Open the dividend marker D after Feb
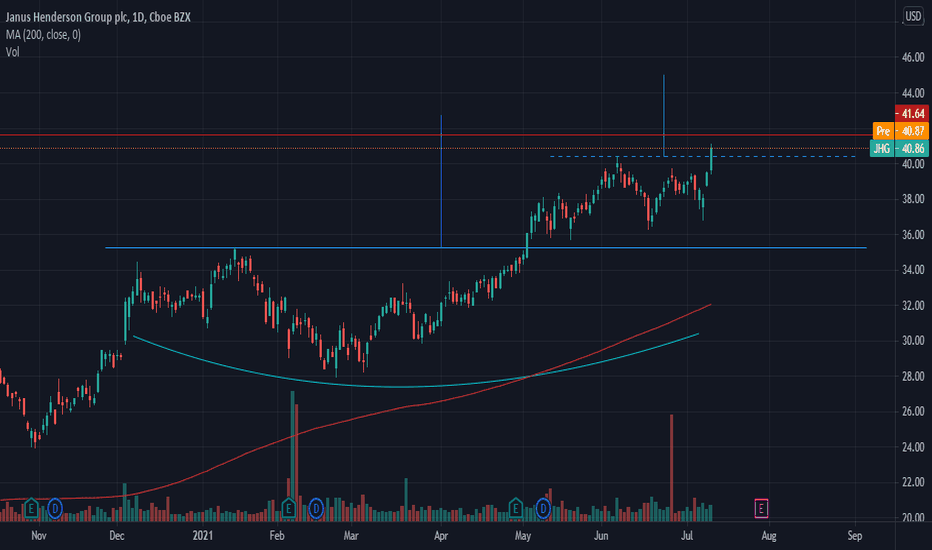 tap(316, 508)
